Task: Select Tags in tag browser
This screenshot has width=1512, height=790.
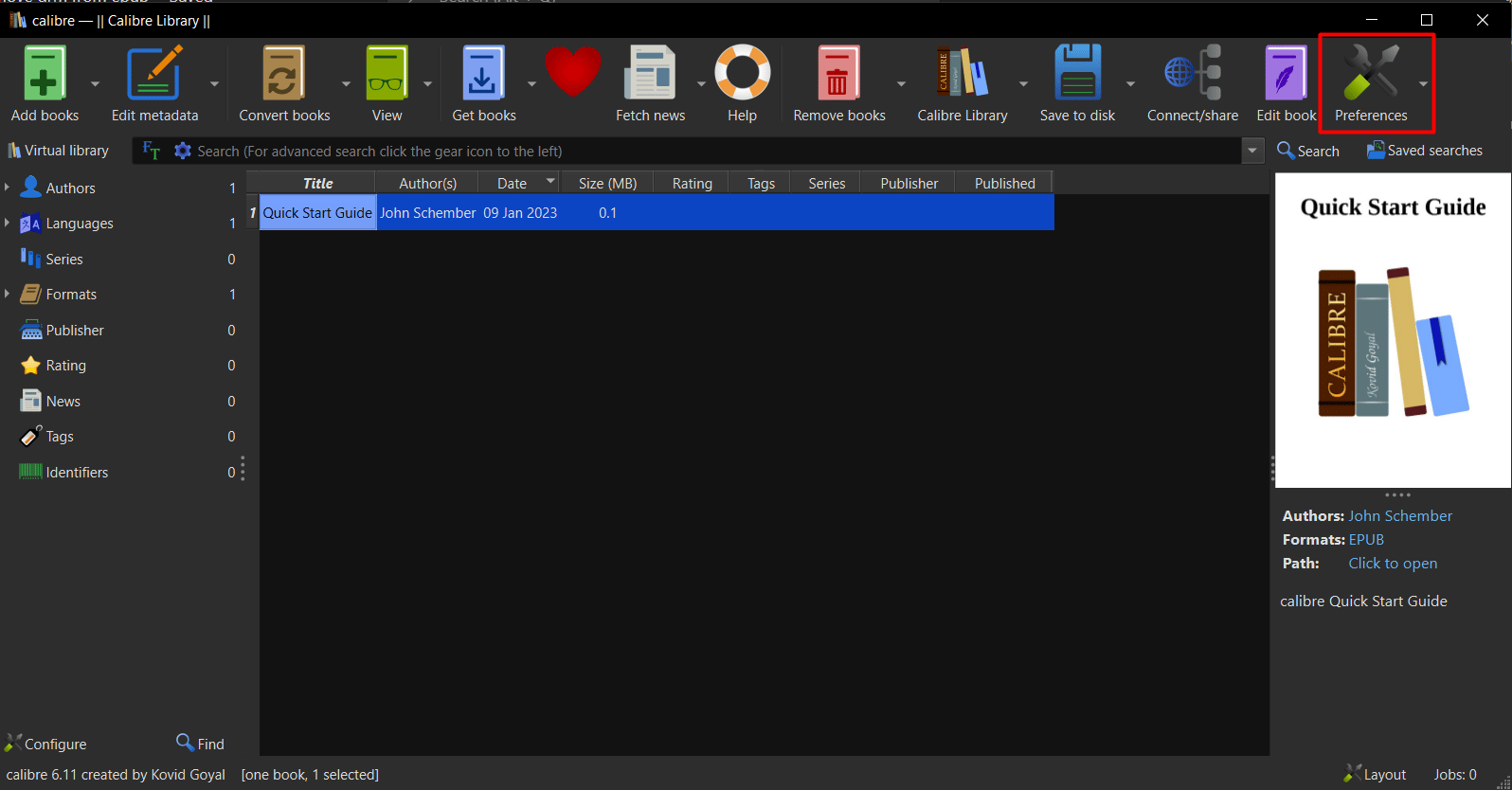Action: point(59,436)
